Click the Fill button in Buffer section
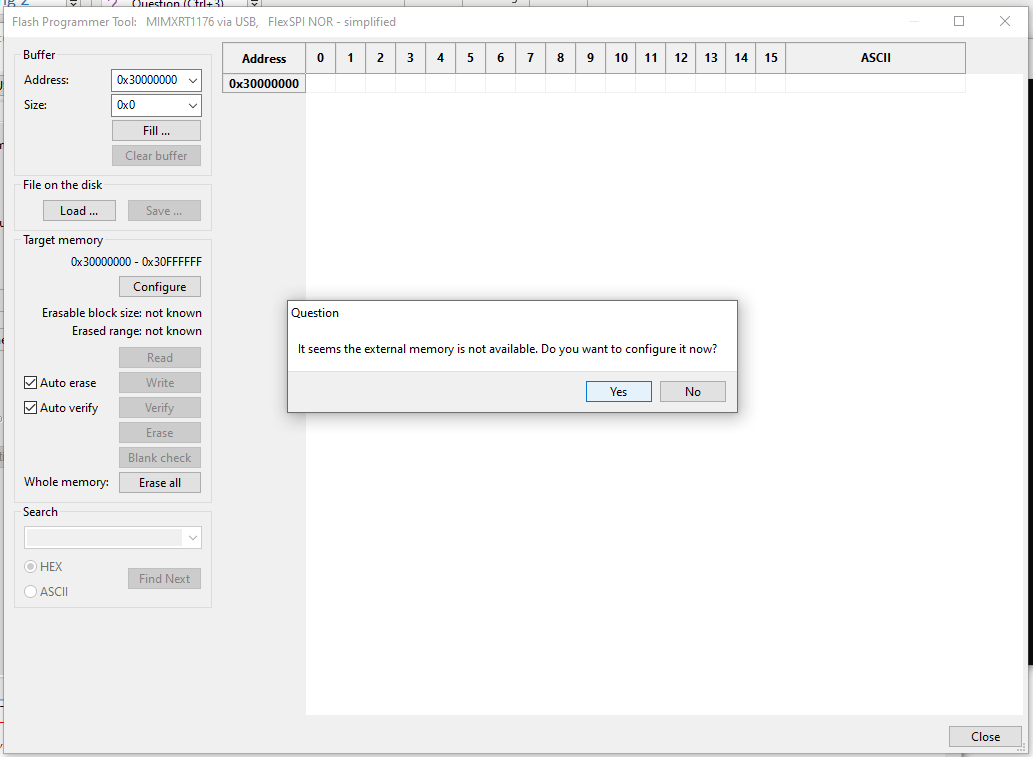The height and width of the screenshot is (757, 1033). (156, 130)
